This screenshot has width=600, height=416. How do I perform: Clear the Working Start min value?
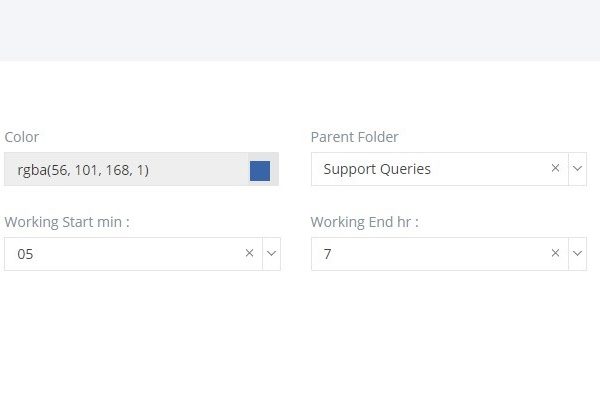point(249,253)
